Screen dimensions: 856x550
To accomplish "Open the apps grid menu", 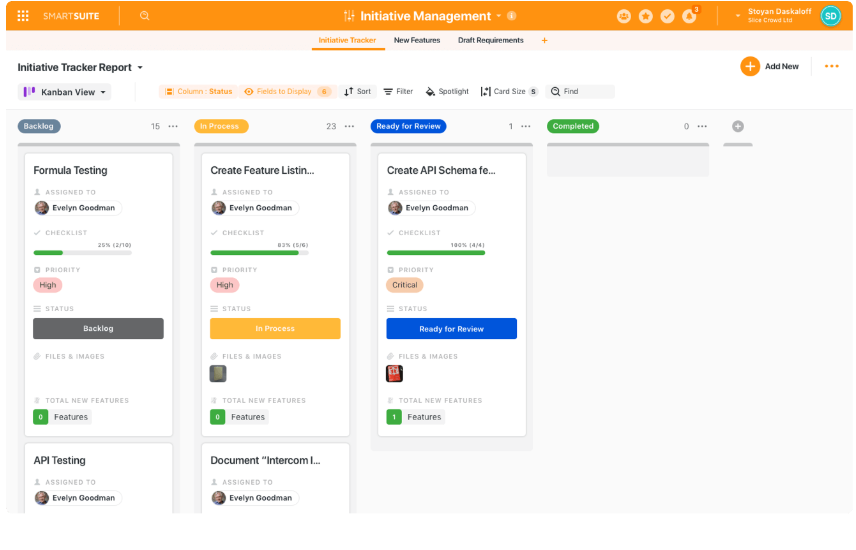I will pyautogui.click(x=23, y=16).
